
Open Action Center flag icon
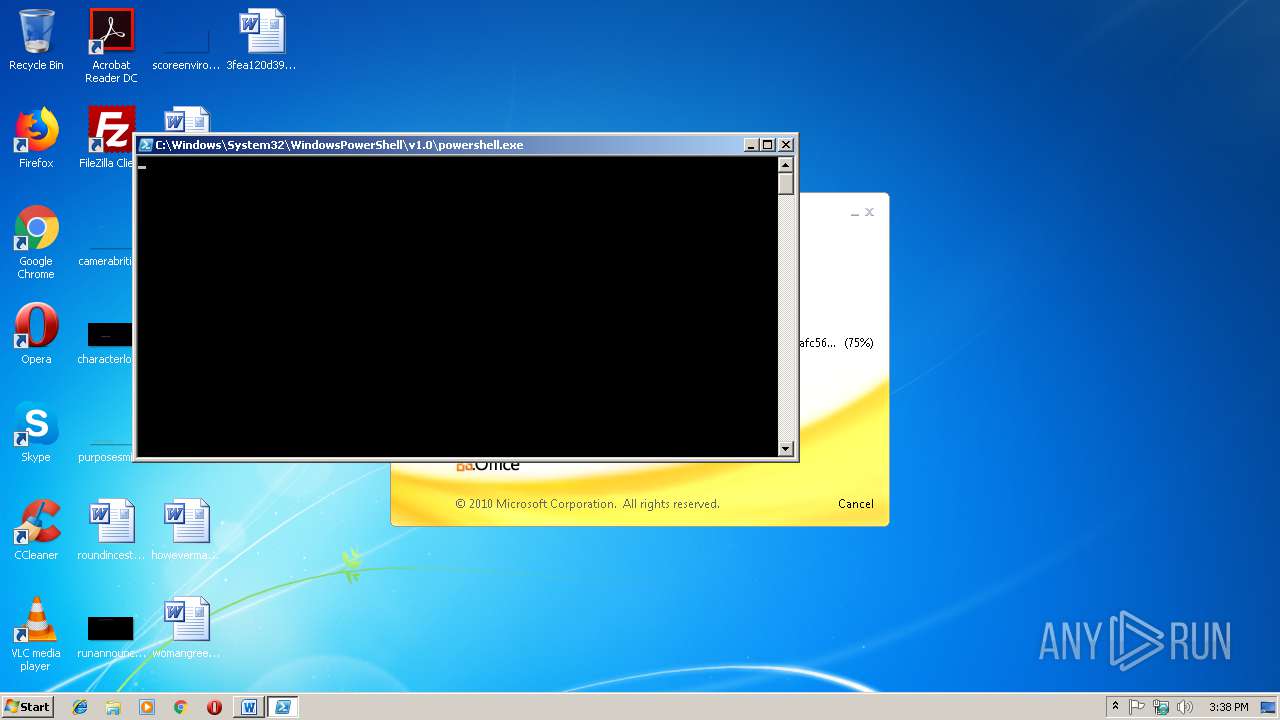click(x=1137, y=707)
